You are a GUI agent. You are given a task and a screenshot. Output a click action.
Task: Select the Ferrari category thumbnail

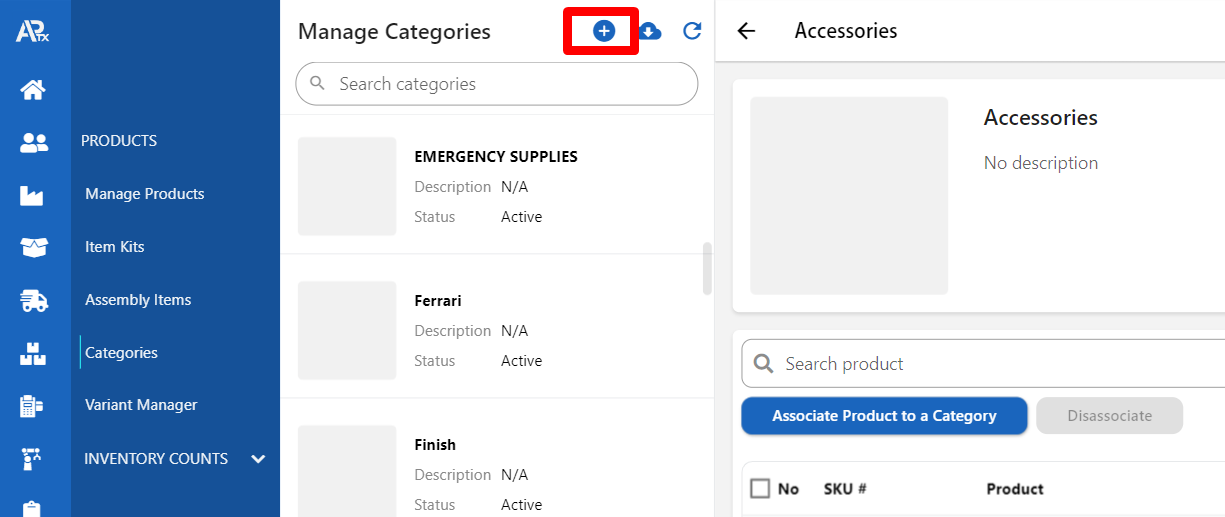click(x=347, y=330)
